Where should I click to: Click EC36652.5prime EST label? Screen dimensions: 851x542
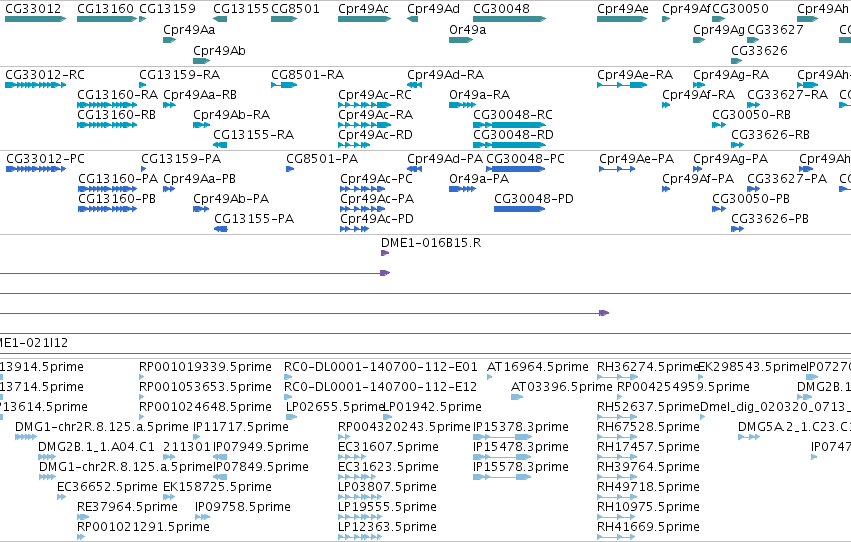(x=107, y=488)
